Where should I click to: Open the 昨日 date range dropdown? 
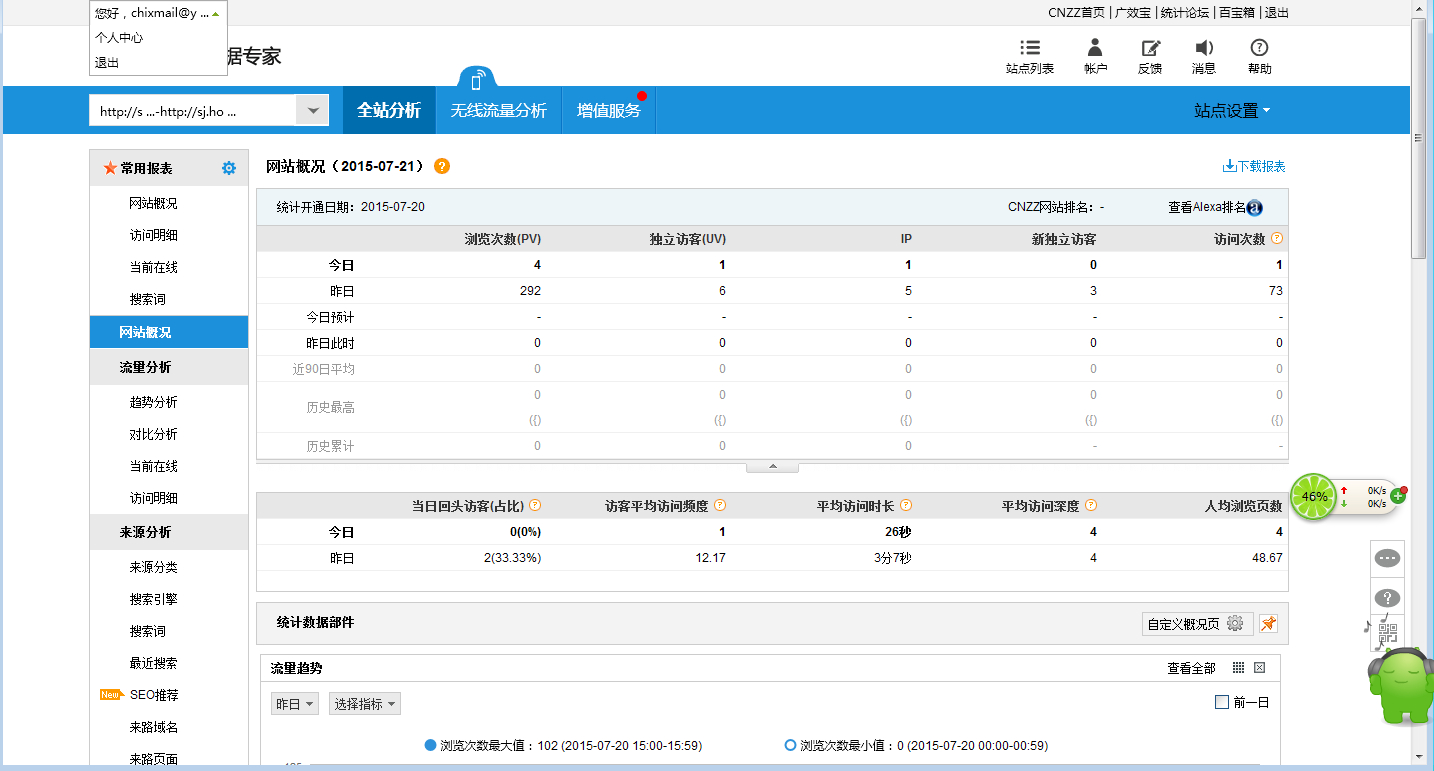(295, 704)
